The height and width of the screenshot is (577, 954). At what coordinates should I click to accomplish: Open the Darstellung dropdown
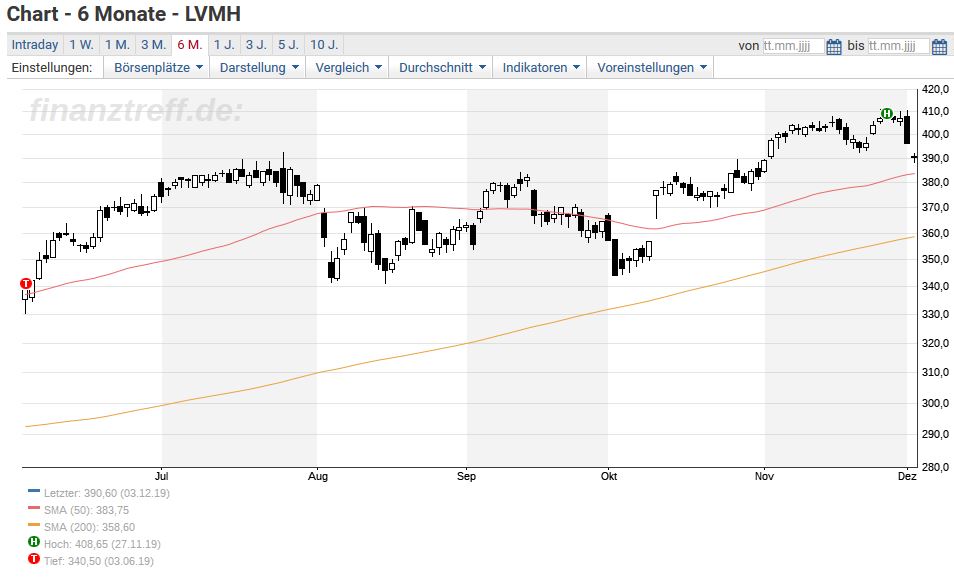click(259, 68)
